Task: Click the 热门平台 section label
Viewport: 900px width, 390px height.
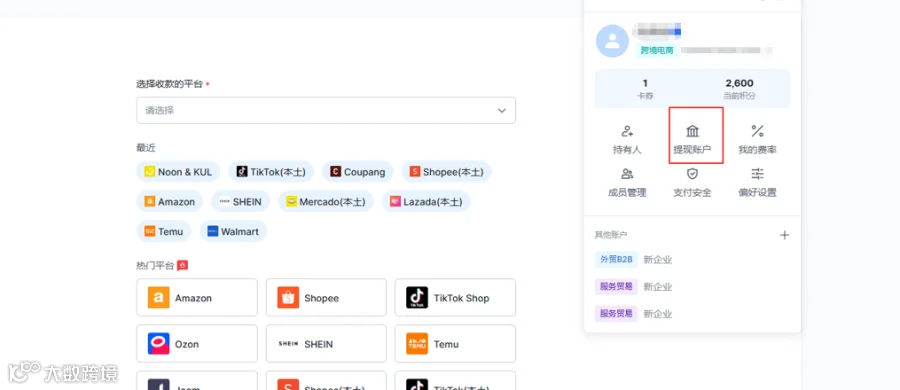Action: click(155, 265)
